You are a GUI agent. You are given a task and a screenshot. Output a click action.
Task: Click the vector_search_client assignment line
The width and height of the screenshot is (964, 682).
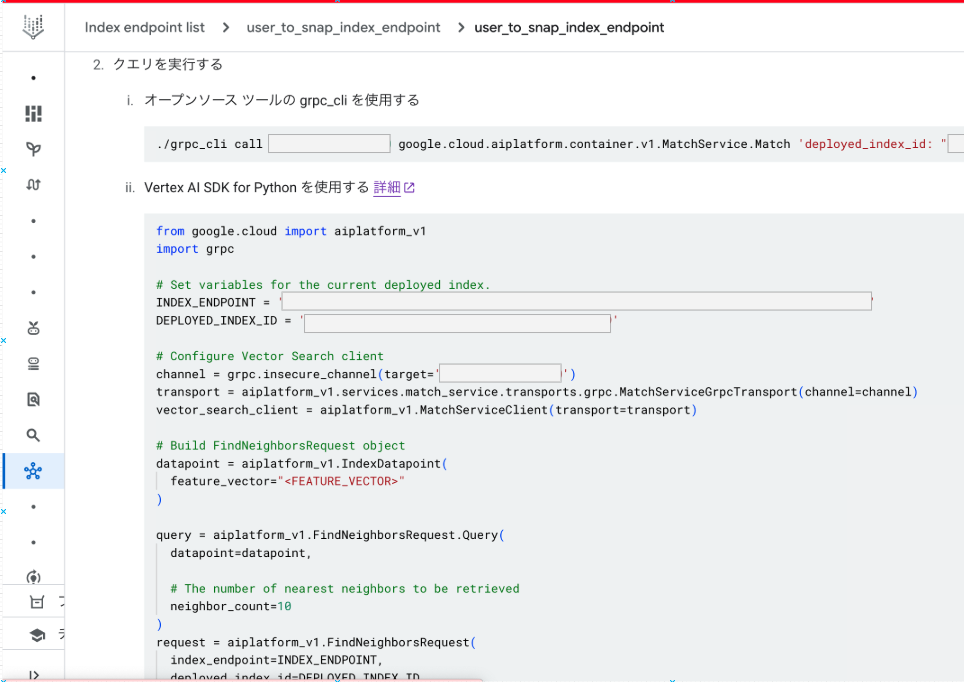[x=426, y=410]
